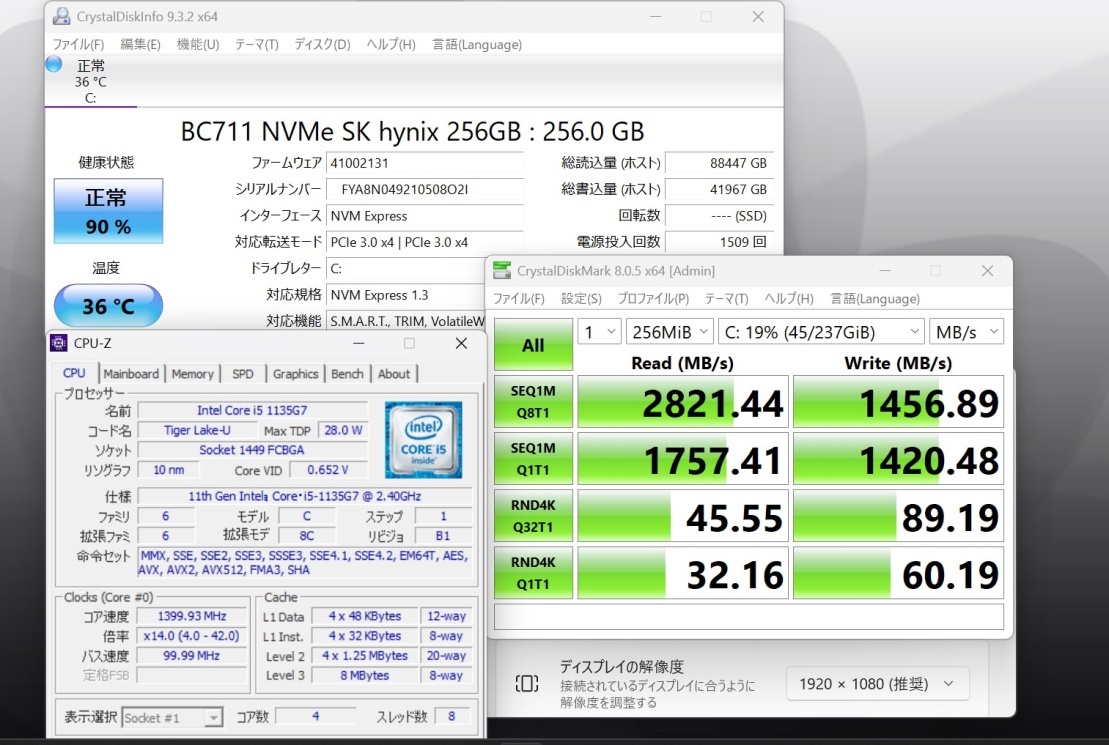The height and width of the screenshot is (745, 1109).
Task: Click the NVM Express 1.3 standard field
Action: (x=407, y=295)
